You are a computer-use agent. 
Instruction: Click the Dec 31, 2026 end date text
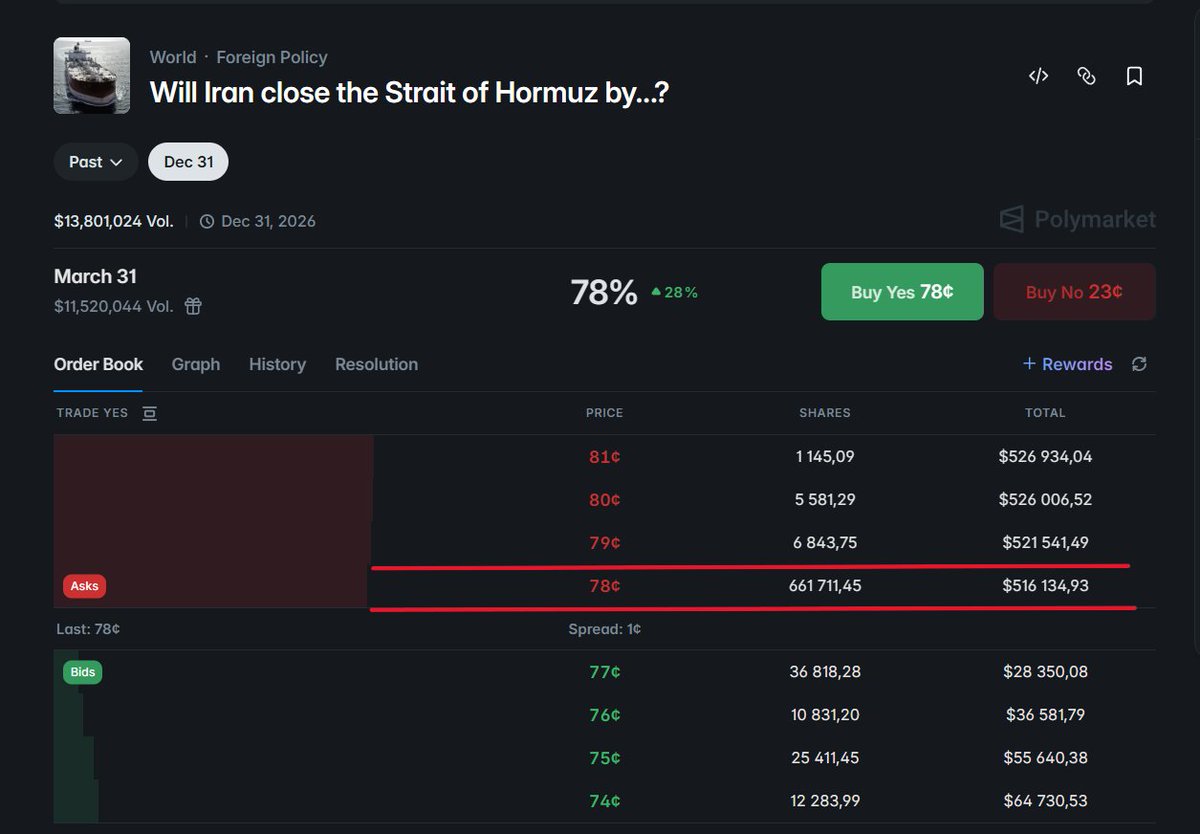(268, 221)
